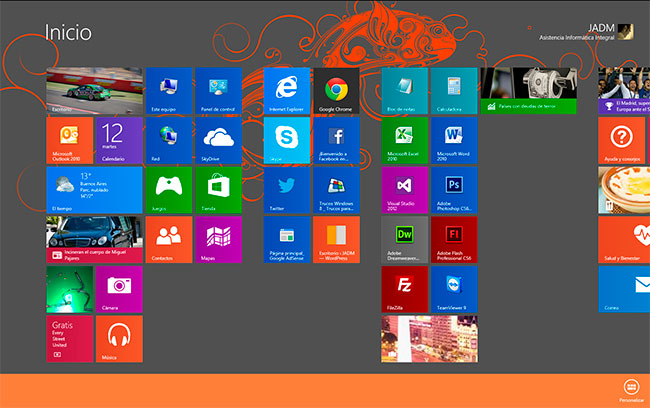Image resolution: width=650 pixels, height=408 pixels.
Task: Open the FileZilla tile
Action: 405,289
